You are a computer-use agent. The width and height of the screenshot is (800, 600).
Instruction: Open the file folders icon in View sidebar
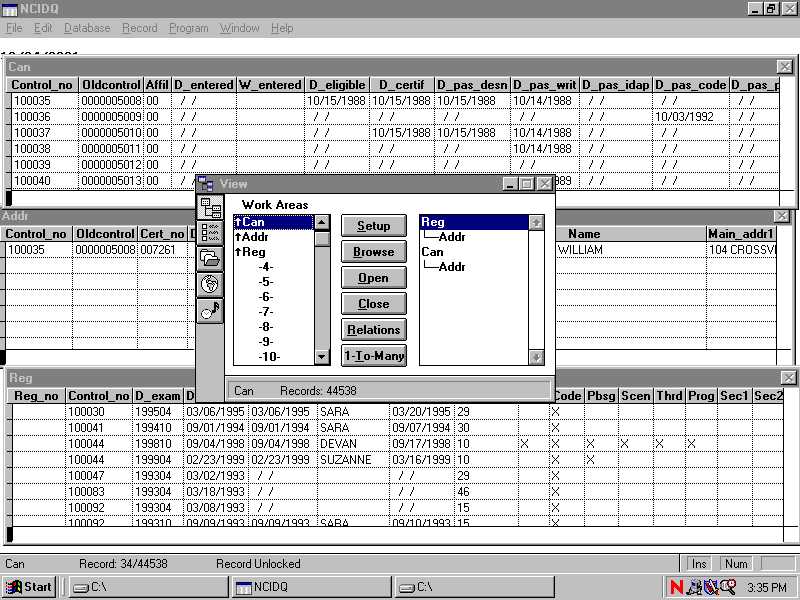[x=210, y=258]
